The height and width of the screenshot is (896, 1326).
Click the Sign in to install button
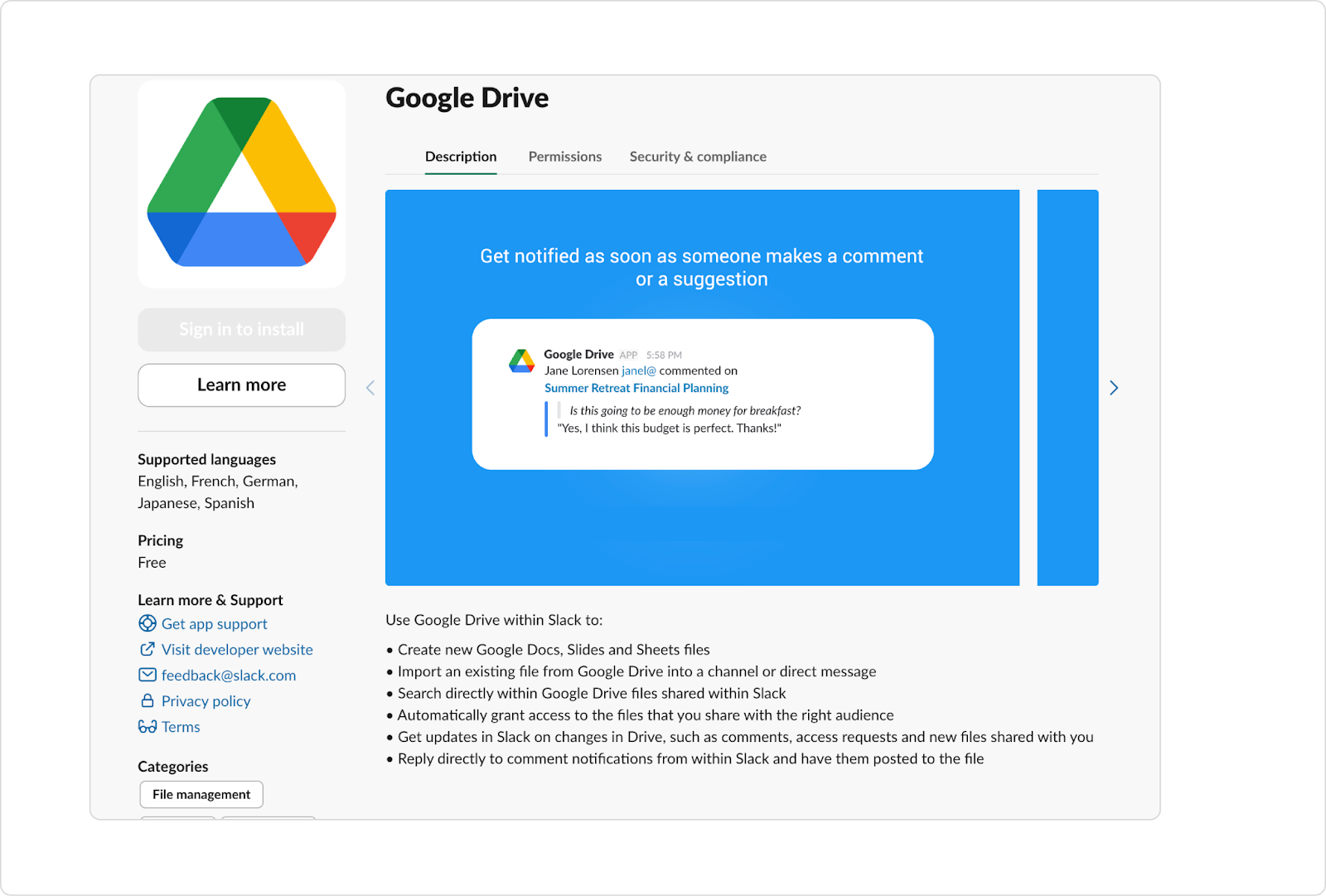coord(241,330)
